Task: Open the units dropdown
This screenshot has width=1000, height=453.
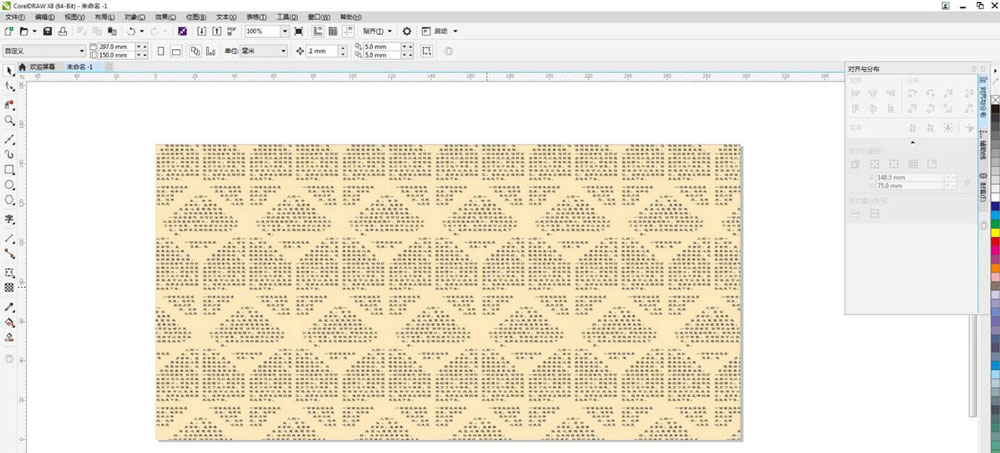Action: click(x=284, y=51)
